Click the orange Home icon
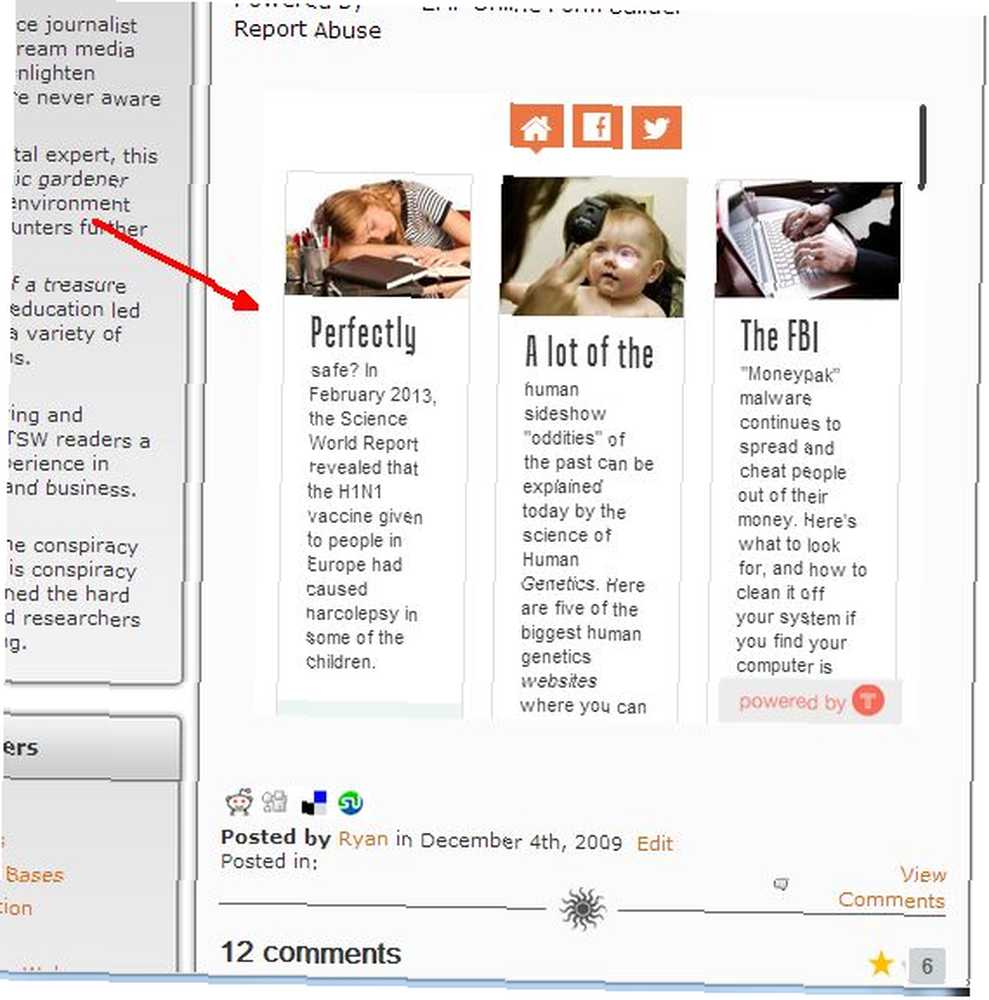The image size is (989, 1000). click(x=536, y=128)
